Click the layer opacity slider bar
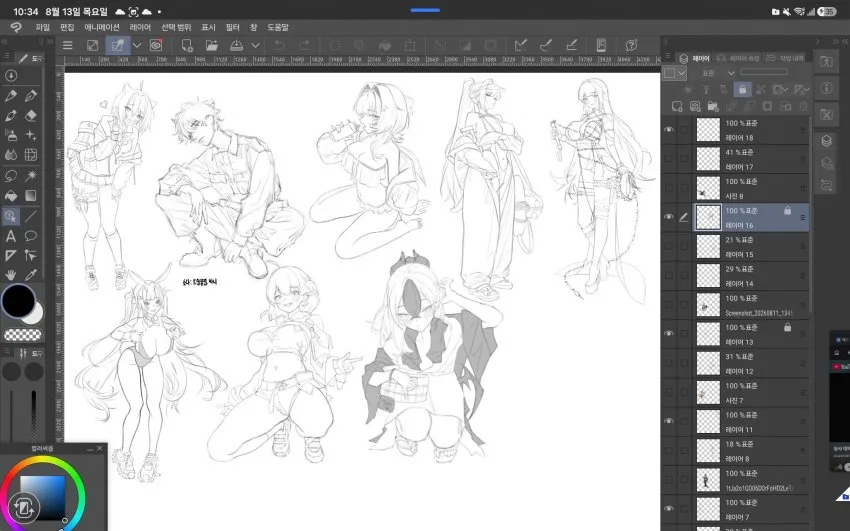Viewport: 850px width, 531px height. (764, 72)
